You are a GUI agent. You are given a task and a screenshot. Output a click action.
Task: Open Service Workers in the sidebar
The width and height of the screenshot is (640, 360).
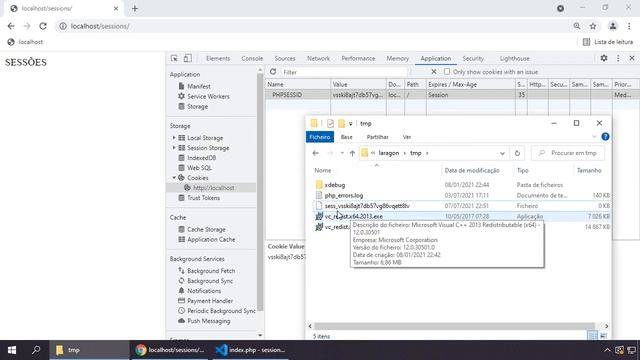[x=208, y=96]
